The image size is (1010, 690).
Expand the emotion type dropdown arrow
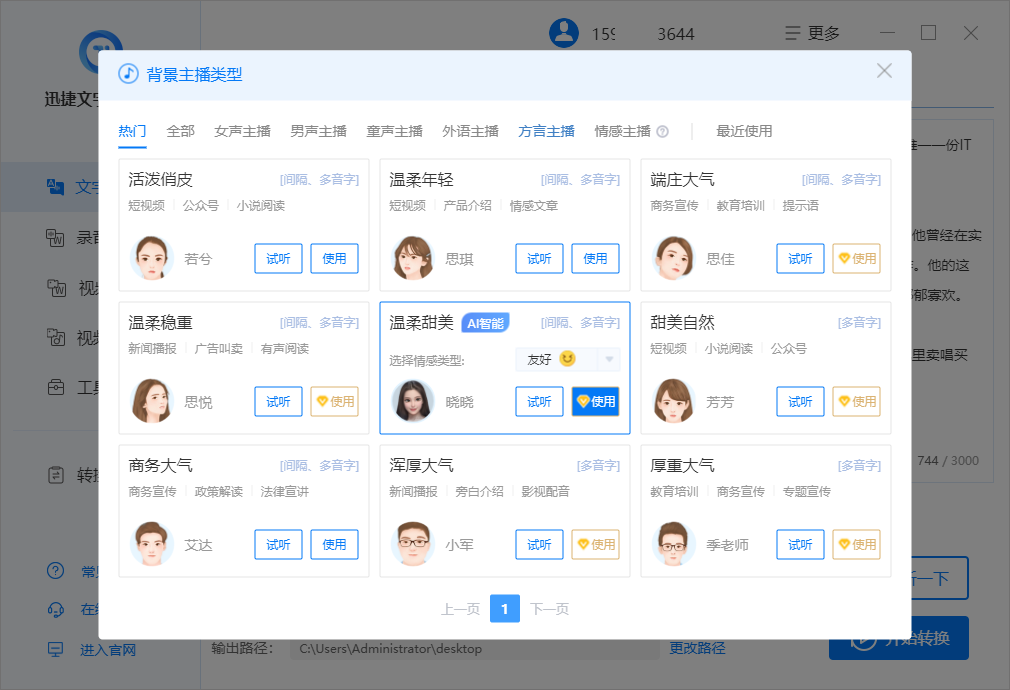[x=609, y=359]
